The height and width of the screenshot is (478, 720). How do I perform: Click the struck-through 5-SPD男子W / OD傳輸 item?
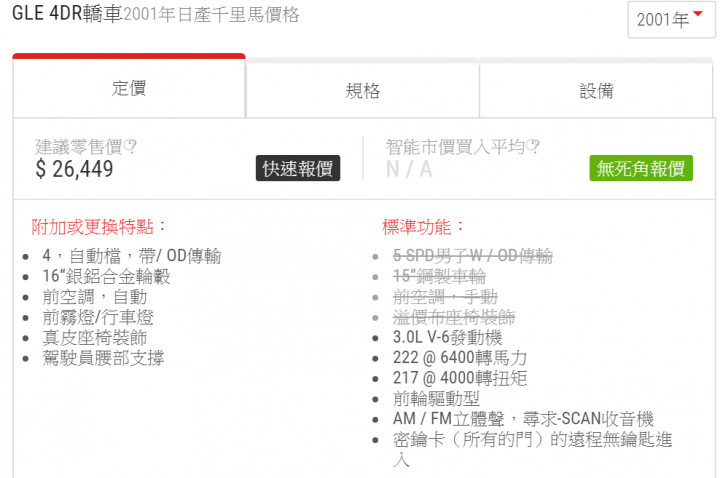tap(473, 256)
